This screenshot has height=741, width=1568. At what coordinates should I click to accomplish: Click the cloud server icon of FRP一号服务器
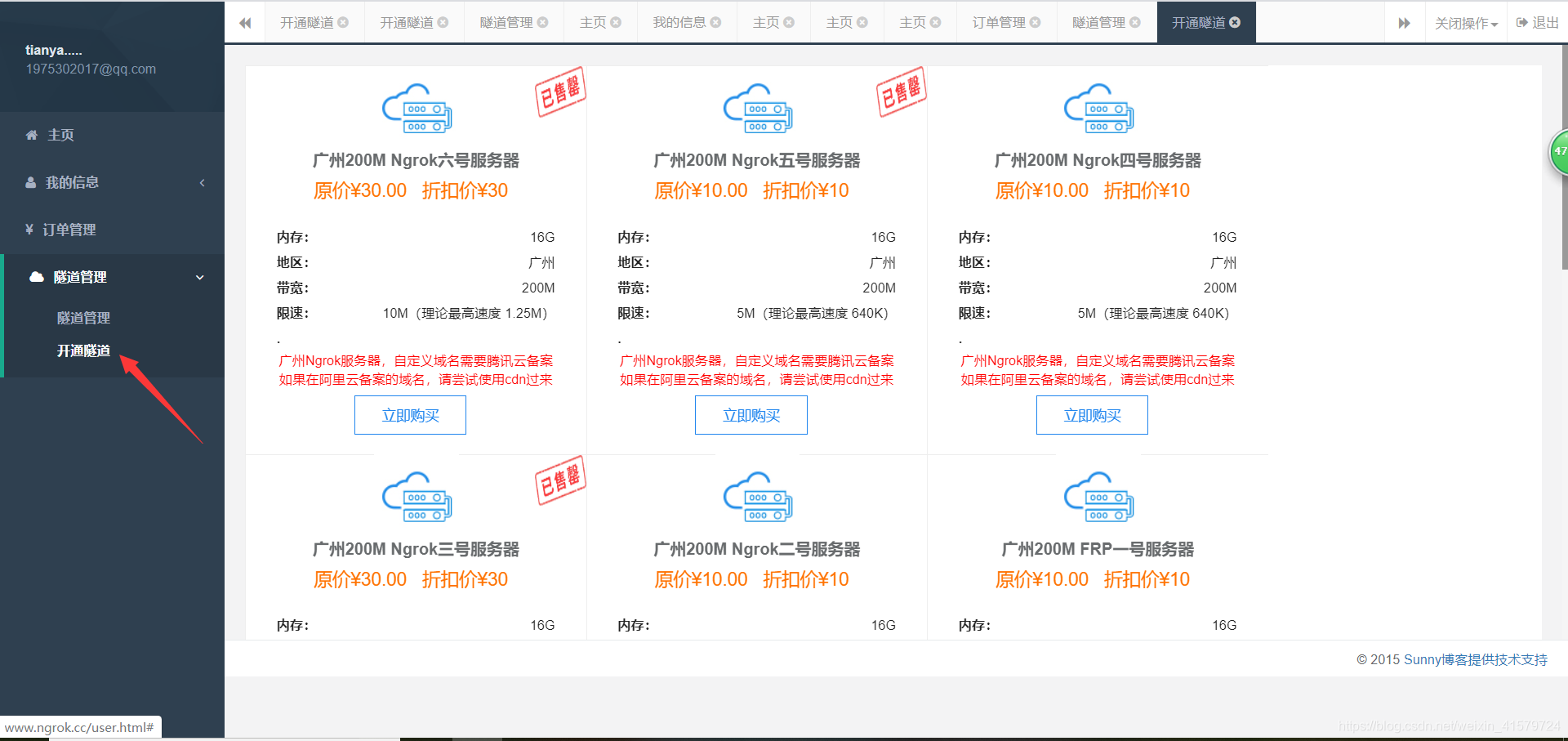pos(1098,497)
